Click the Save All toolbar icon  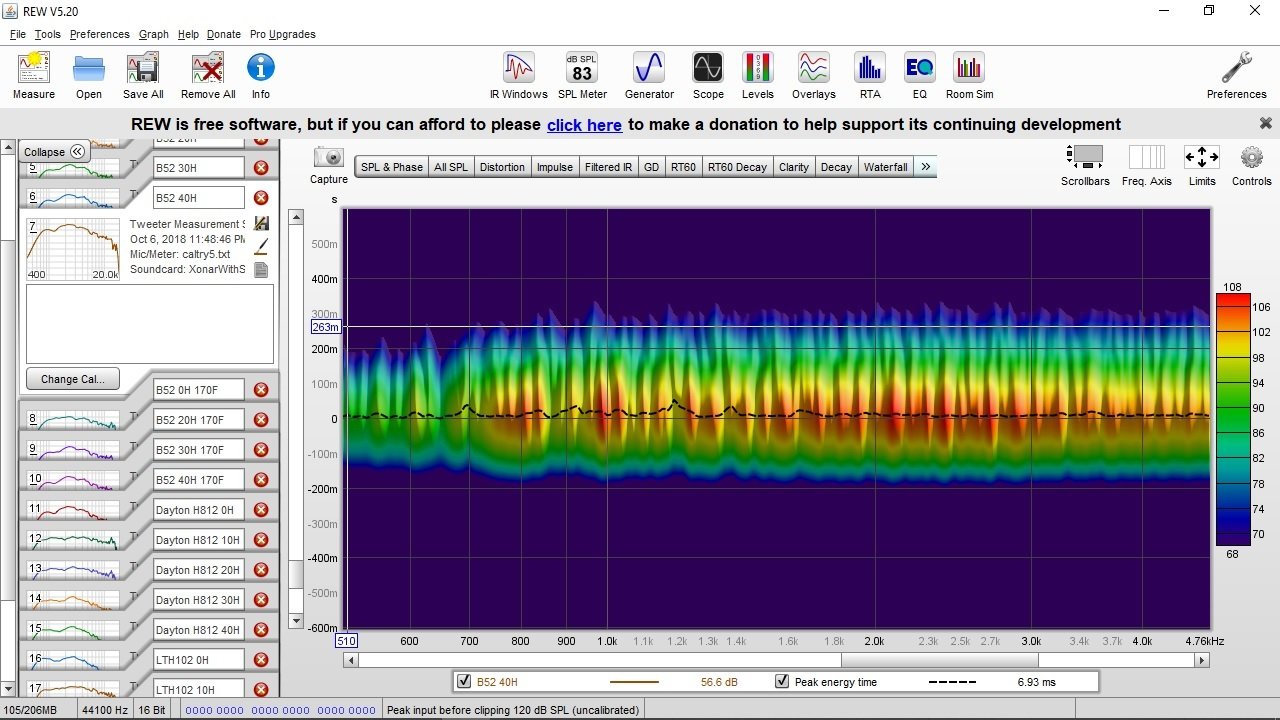point(142,70)
